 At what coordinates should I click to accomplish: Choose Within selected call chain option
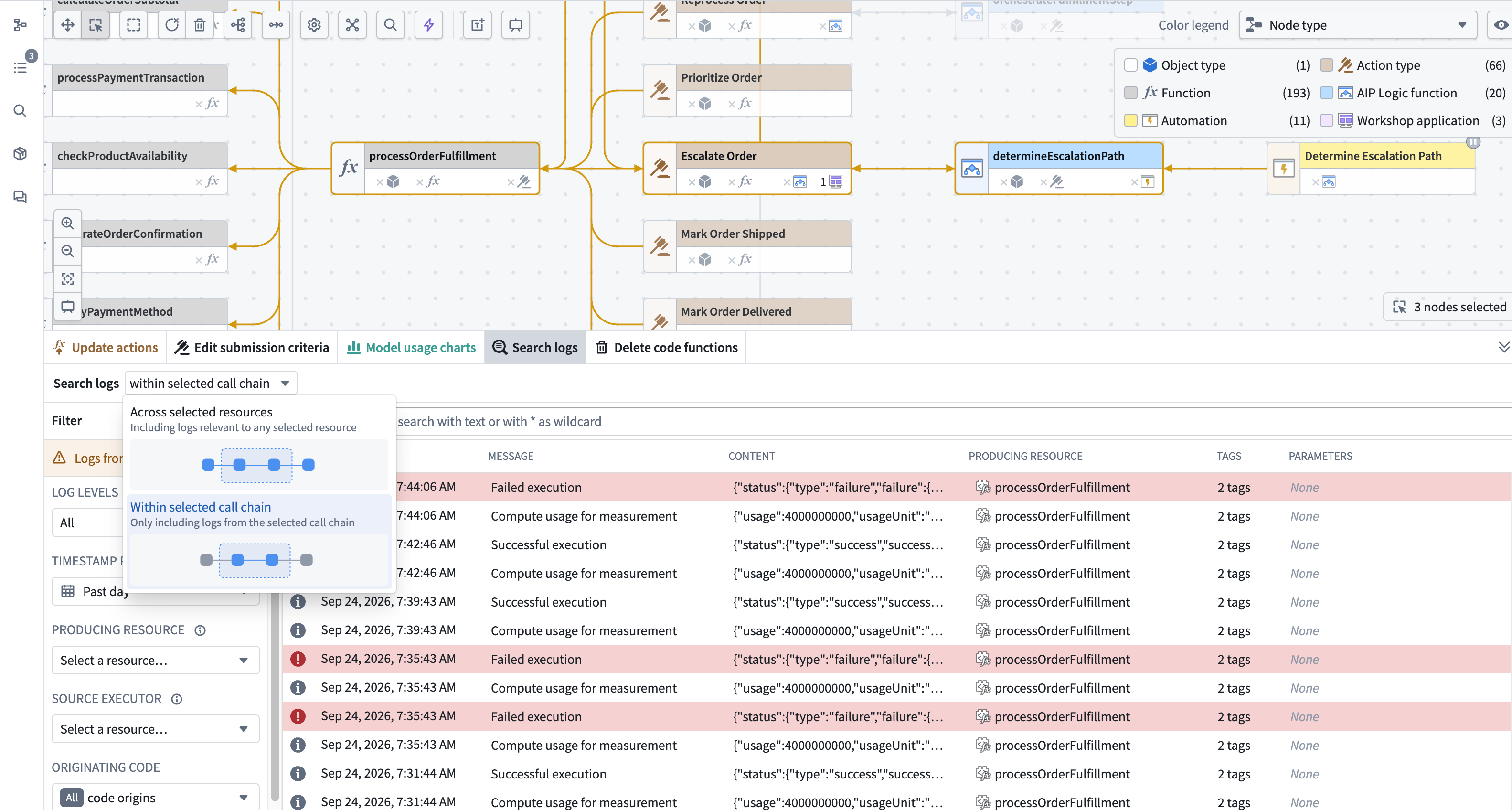[259, 541]
